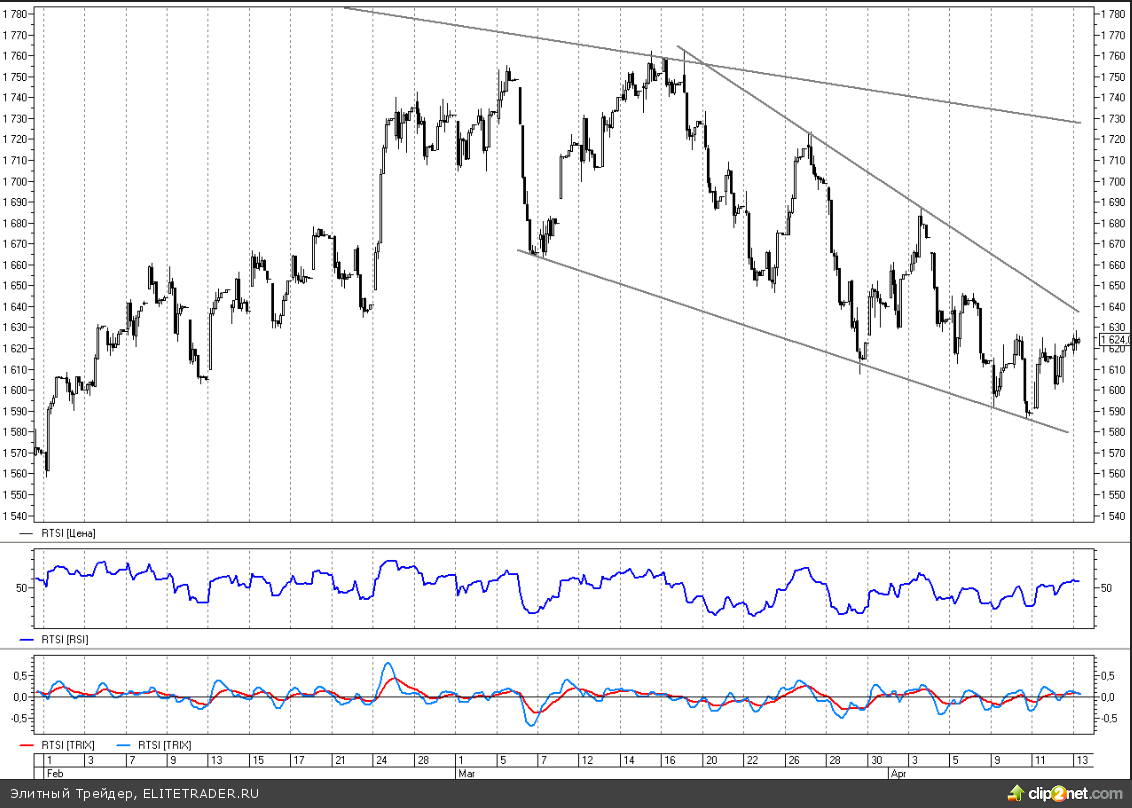Viewport: 1132px width, 808px height.
Task: Click the current price tag 1 624,0
Action: coord(1115,339)
